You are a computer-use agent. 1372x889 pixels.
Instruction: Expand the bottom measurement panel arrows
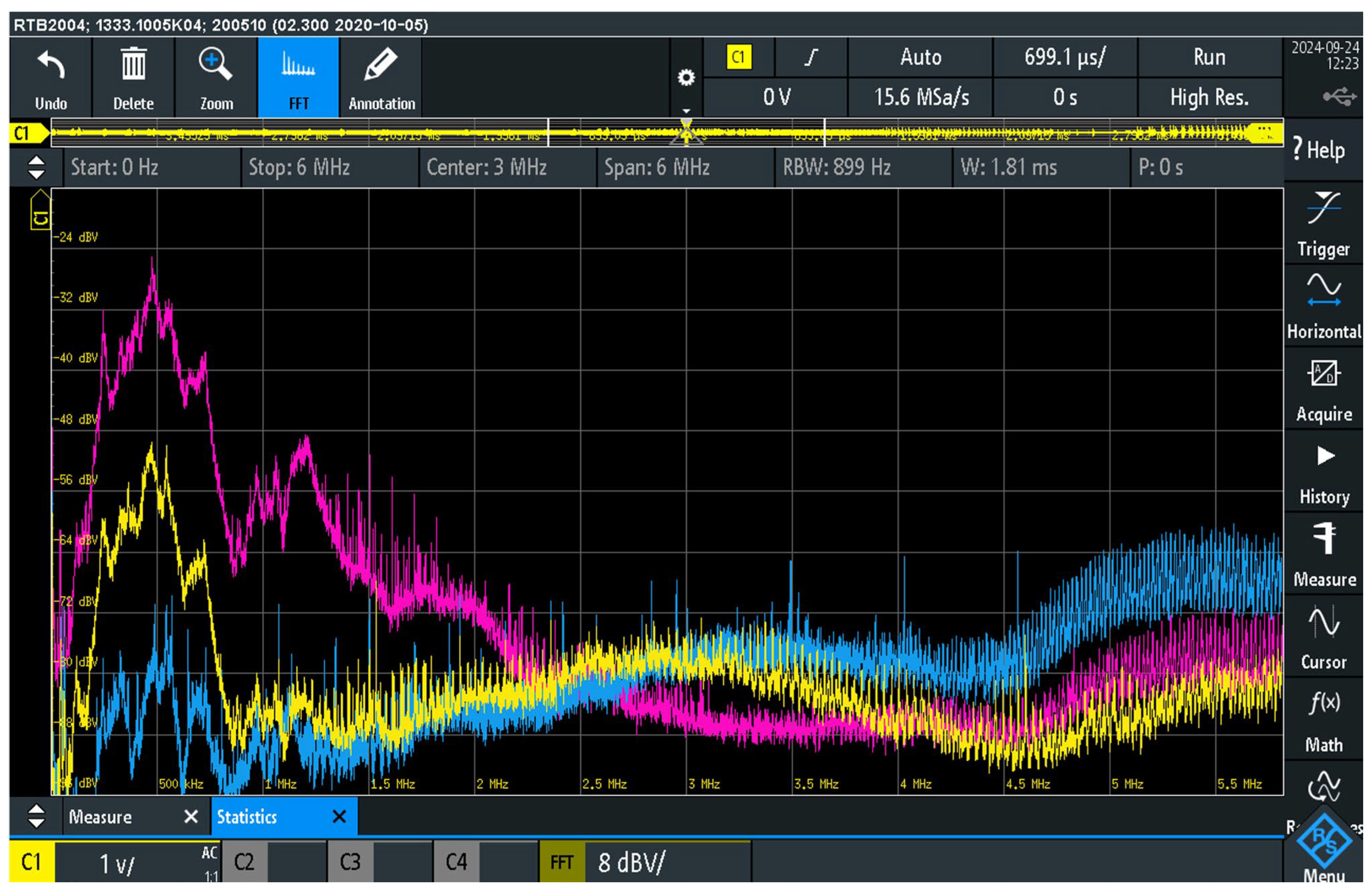pyautogui.click(x=36, y=816)
